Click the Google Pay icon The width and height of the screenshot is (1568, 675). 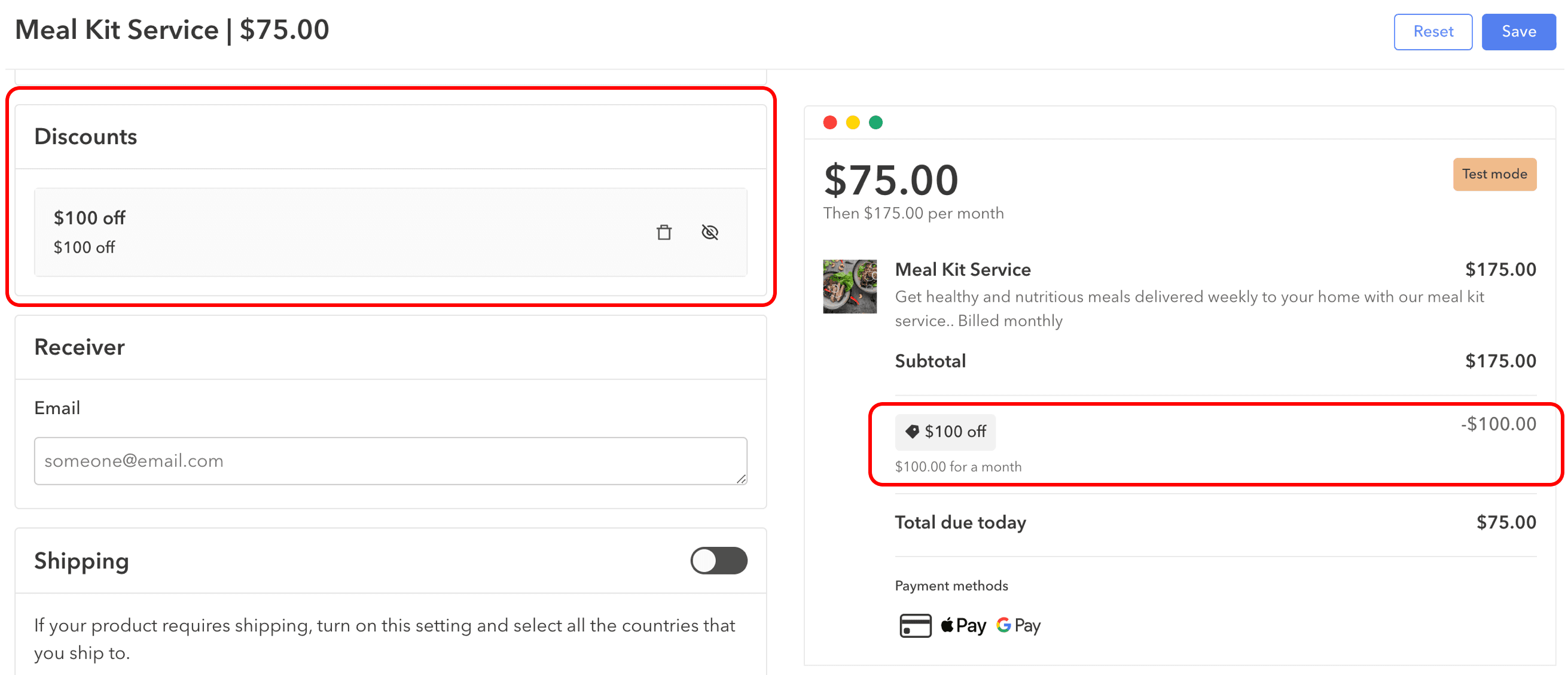tap(1018, 626)
